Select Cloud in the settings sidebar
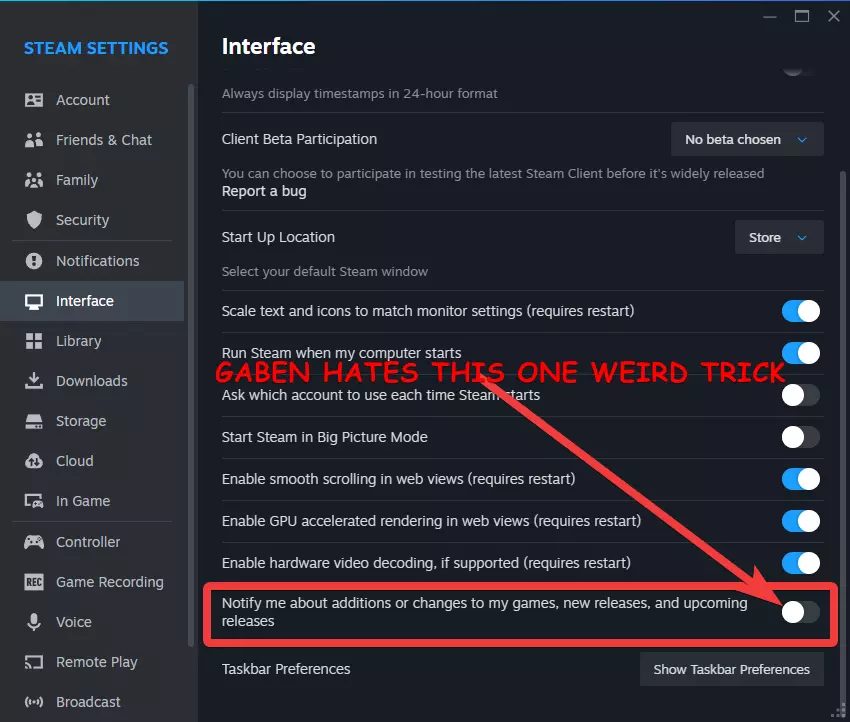The image size is (850, 722). click(92, 461)
